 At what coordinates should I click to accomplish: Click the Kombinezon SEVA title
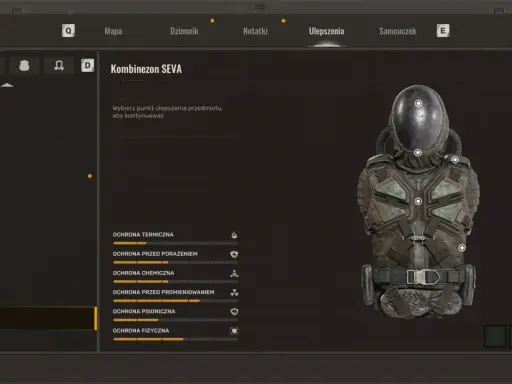tap(146, 69)
